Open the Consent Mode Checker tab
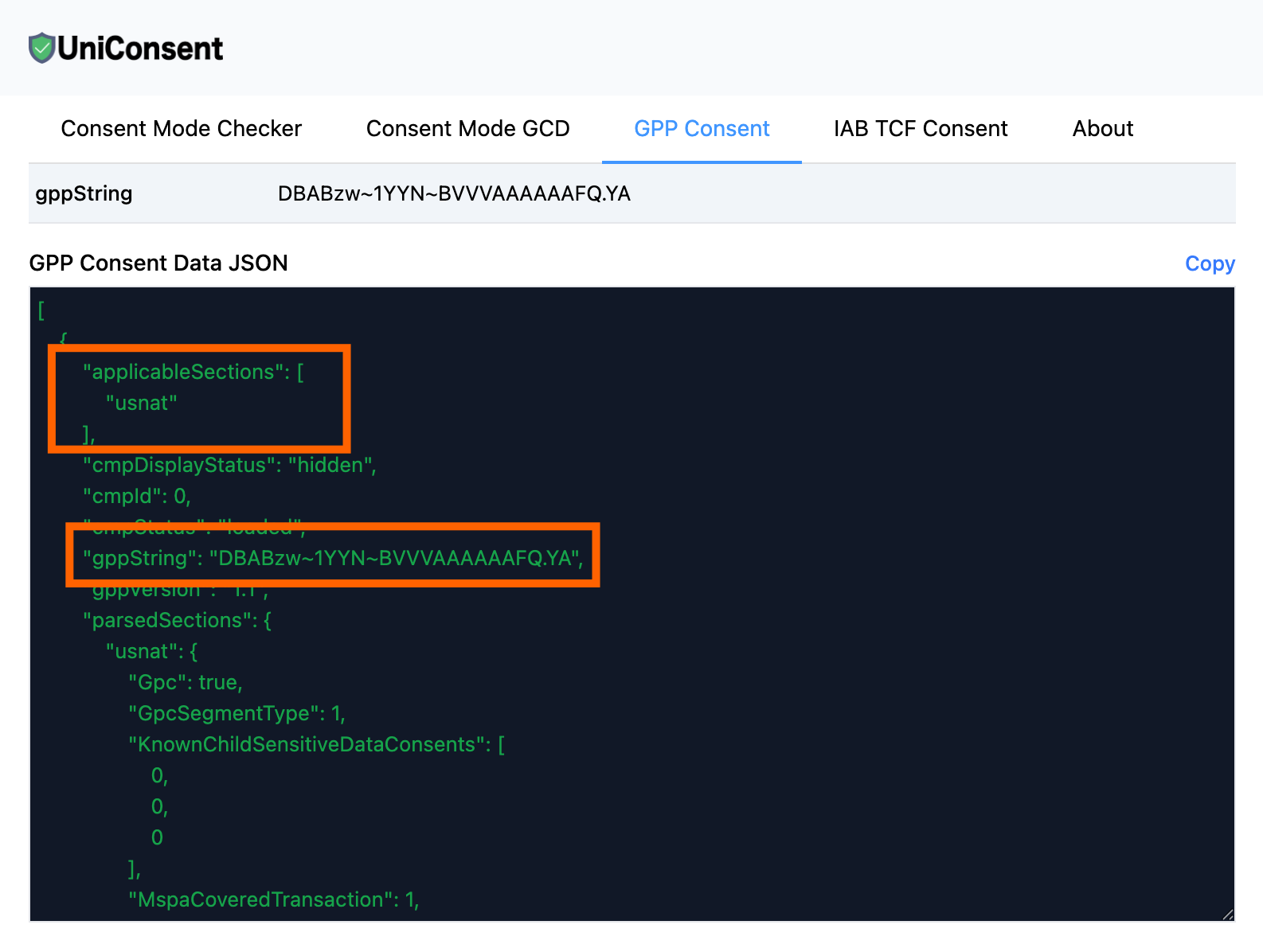The width and height of the screenshot is (1263, 952). (x=181, y=129)
